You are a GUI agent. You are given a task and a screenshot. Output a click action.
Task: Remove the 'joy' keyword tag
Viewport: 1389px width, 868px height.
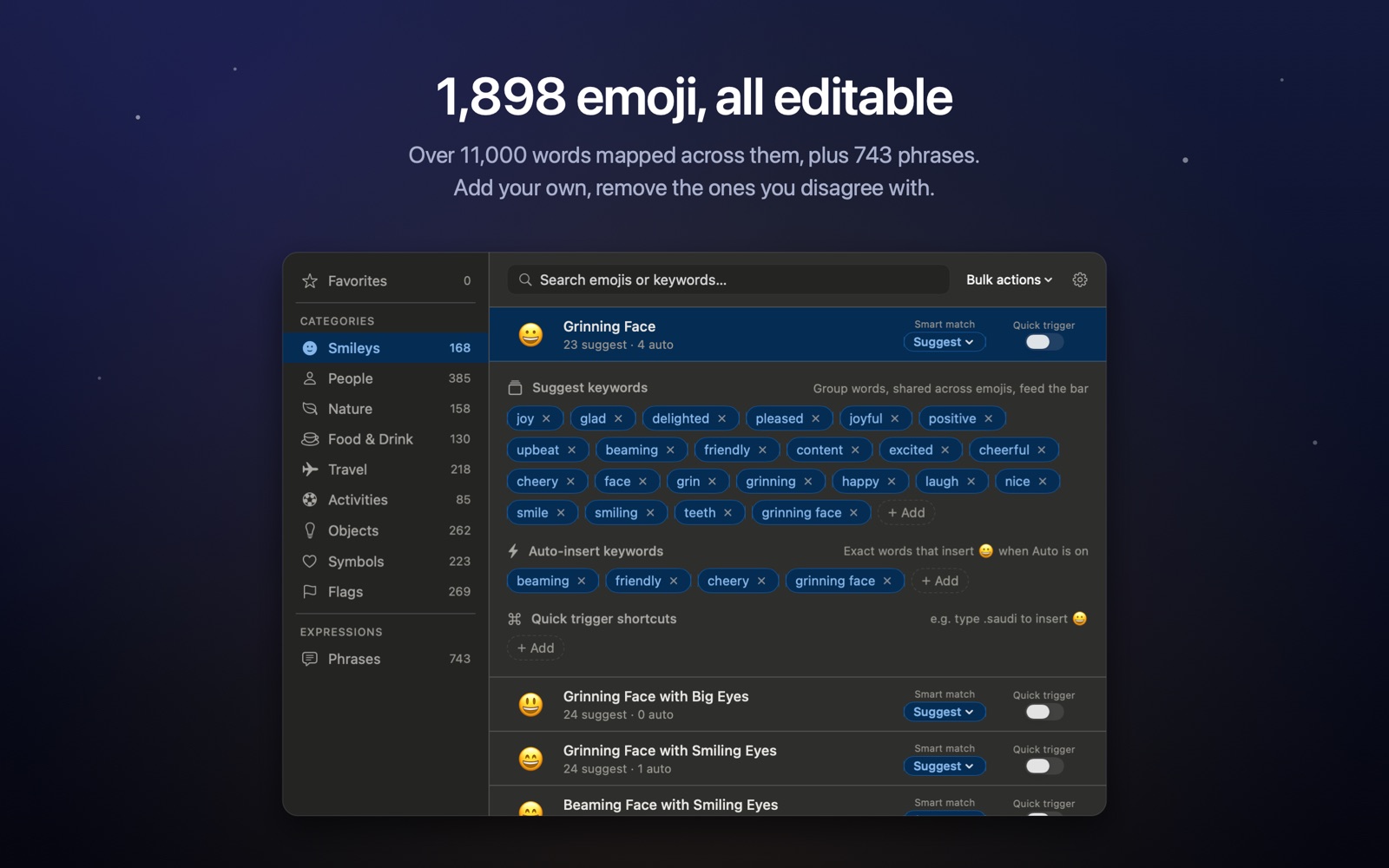coord(546,418)
